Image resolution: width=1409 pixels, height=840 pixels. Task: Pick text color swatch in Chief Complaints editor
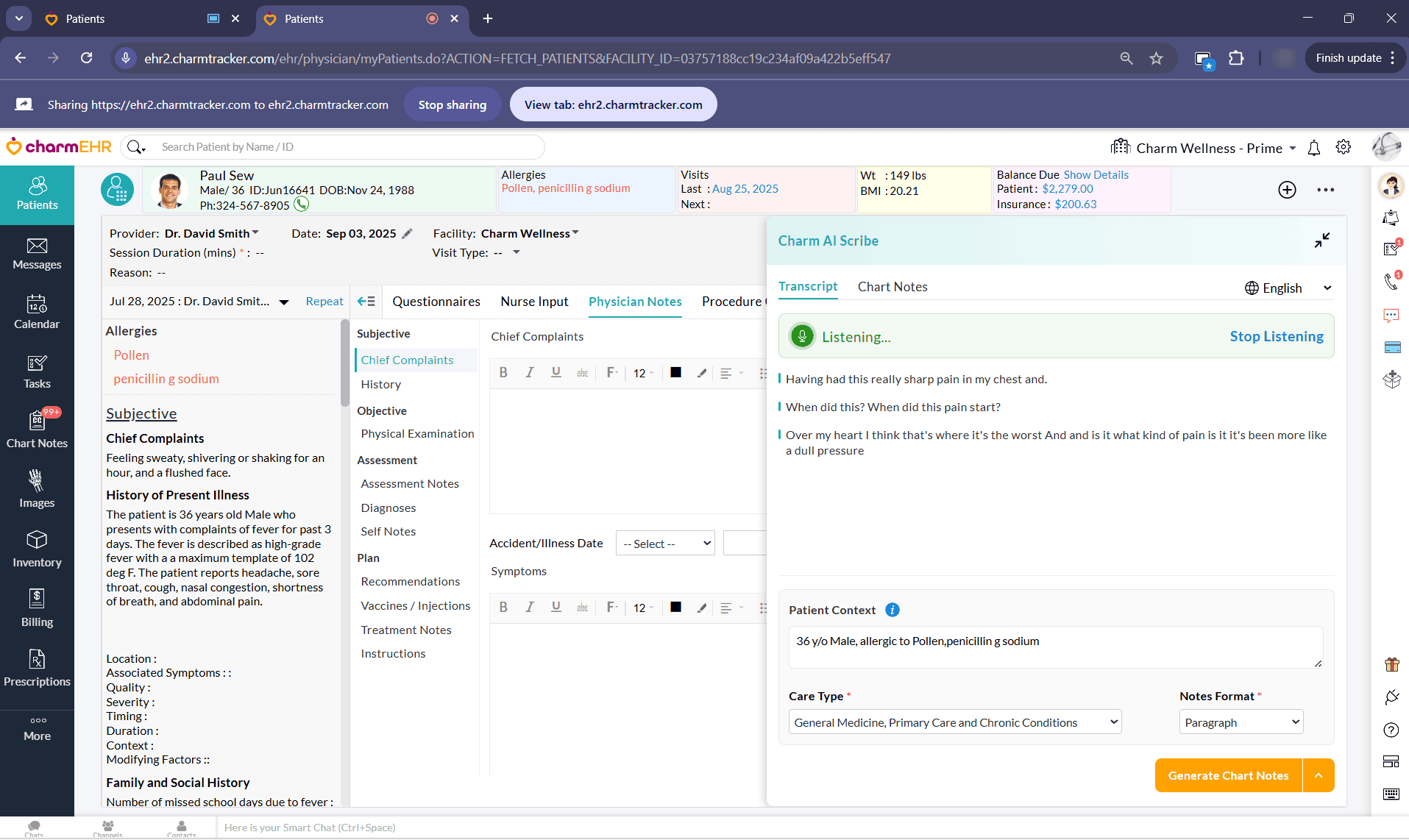675,373
